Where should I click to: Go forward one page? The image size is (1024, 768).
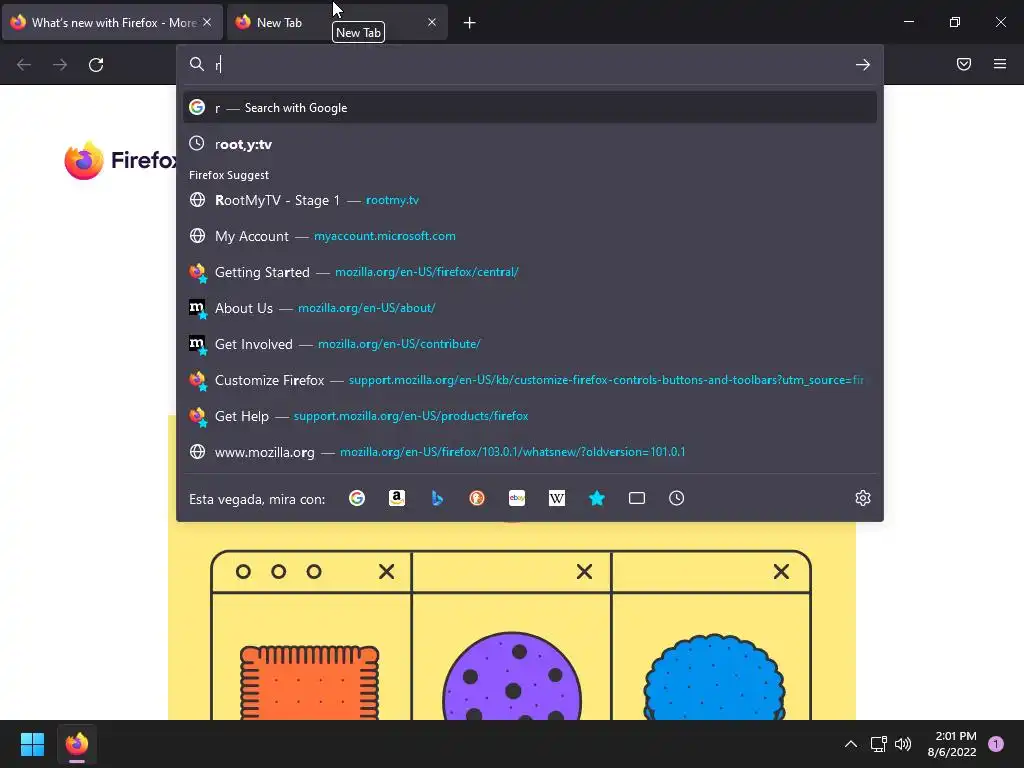tap(60, 65)
